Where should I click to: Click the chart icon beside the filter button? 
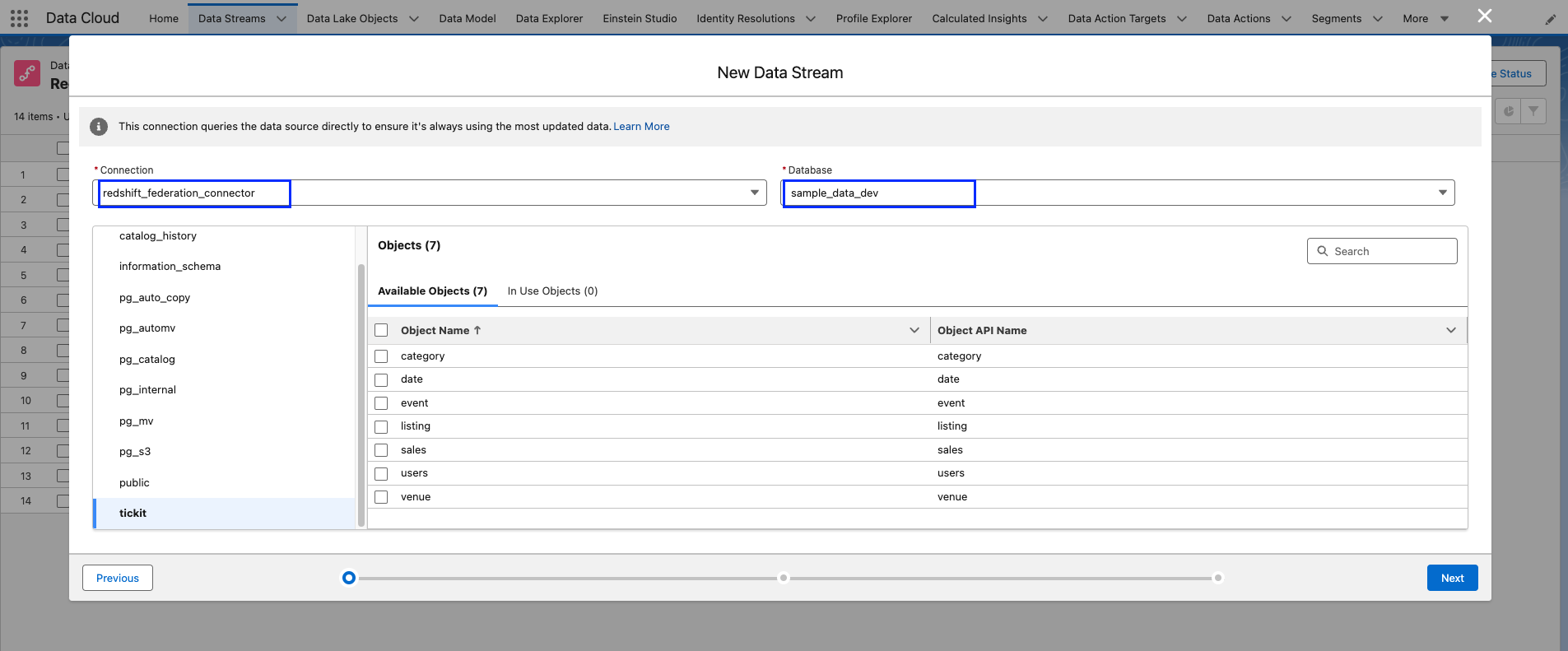1508,111
